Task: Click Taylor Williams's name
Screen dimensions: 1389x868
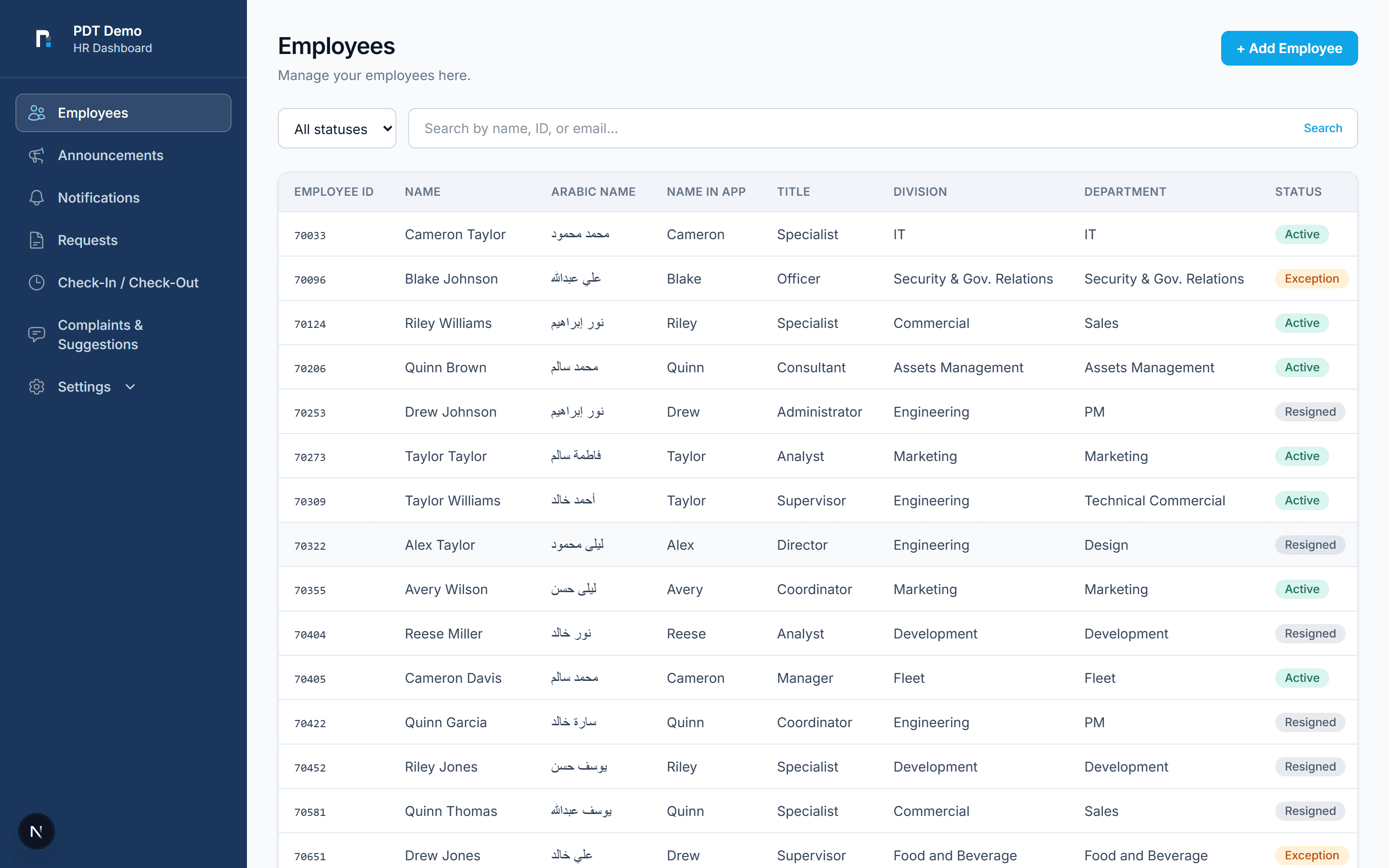Action: (x=452, y=501)
